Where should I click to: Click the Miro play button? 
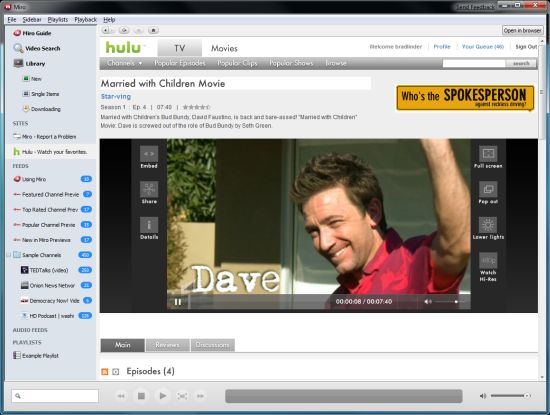pyautogui.click(x=162, y=396)
